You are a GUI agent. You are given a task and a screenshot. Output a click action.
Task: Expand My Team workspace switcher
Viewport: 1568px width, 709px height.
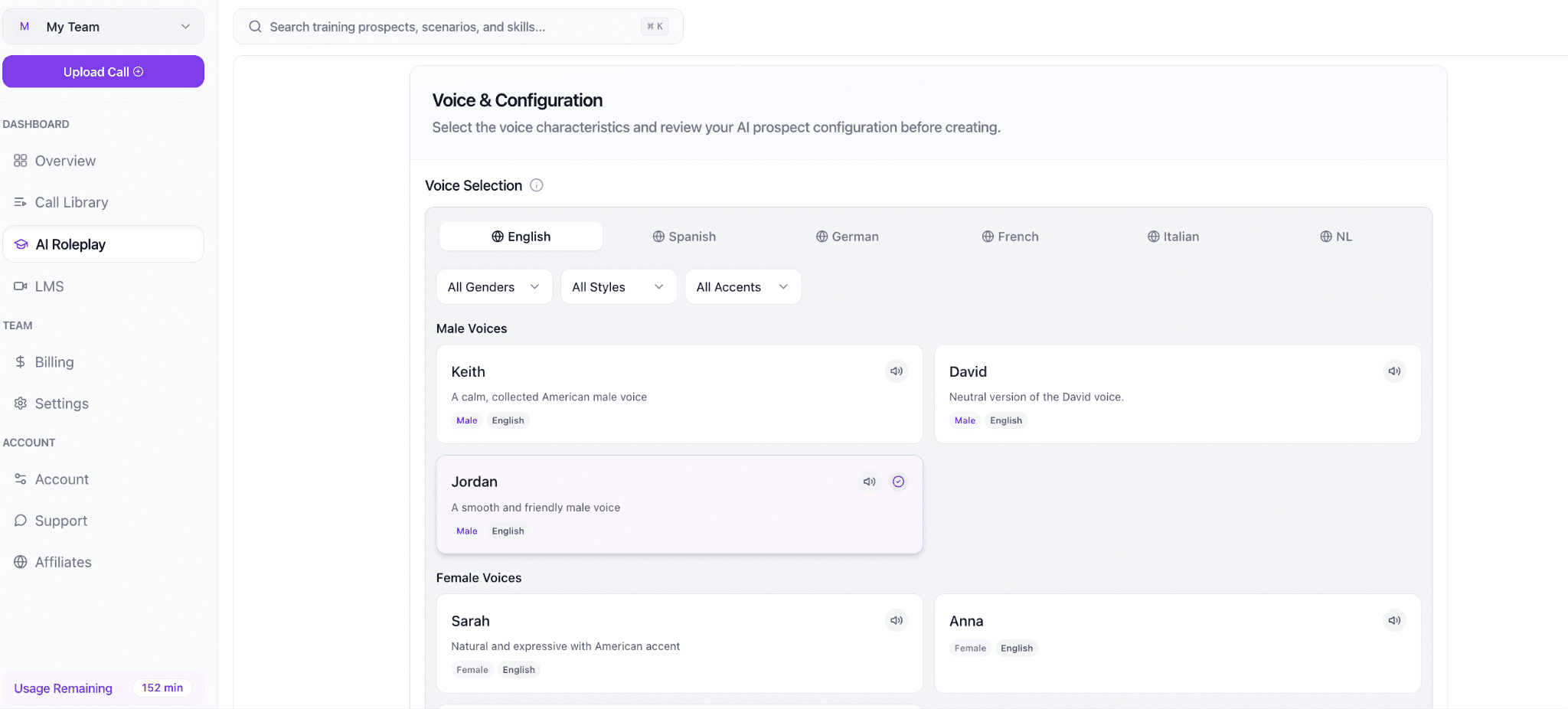pos(103,27)
